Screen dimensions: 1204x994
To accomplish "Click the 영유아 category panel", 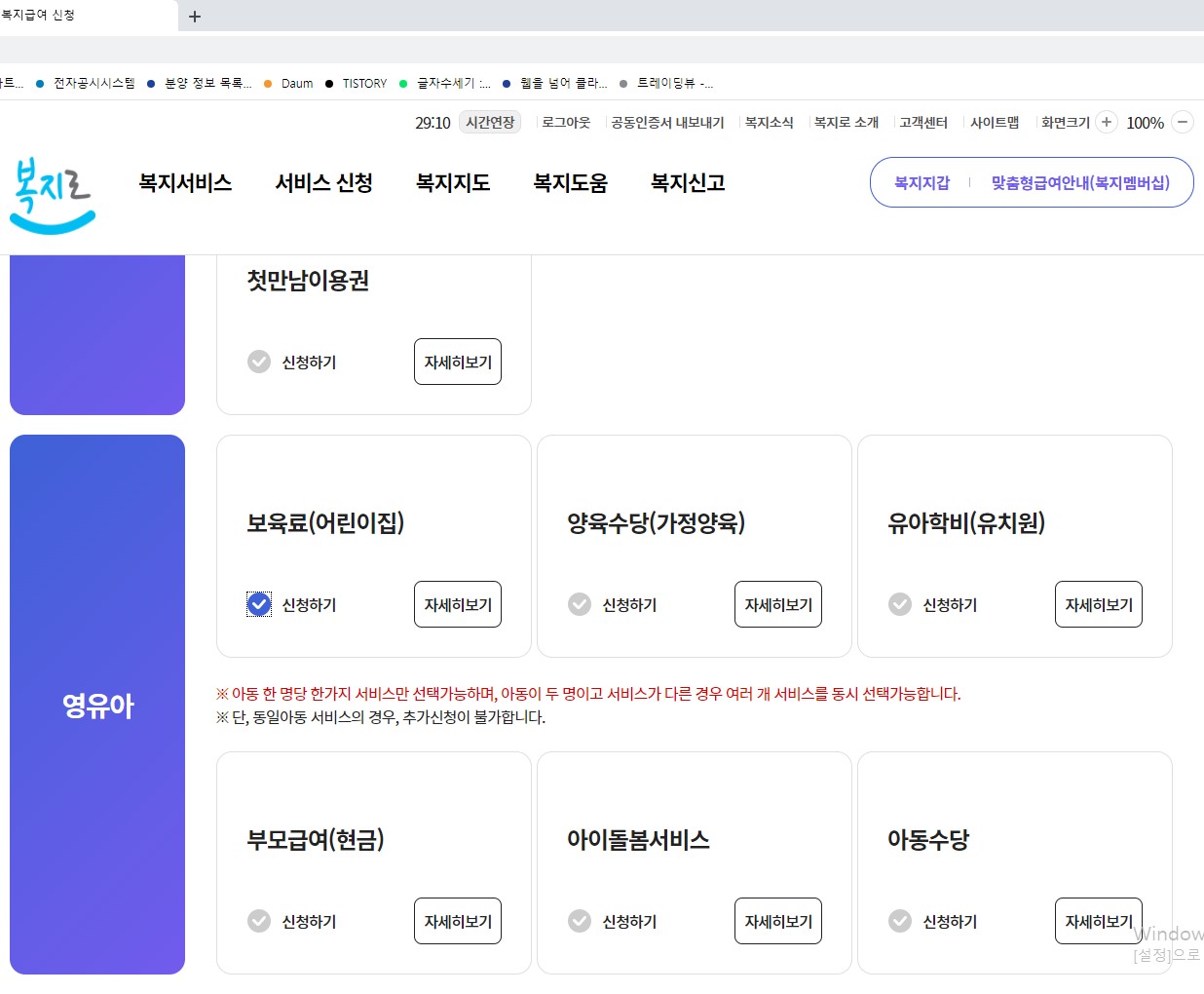I will (x=97, y=705).
